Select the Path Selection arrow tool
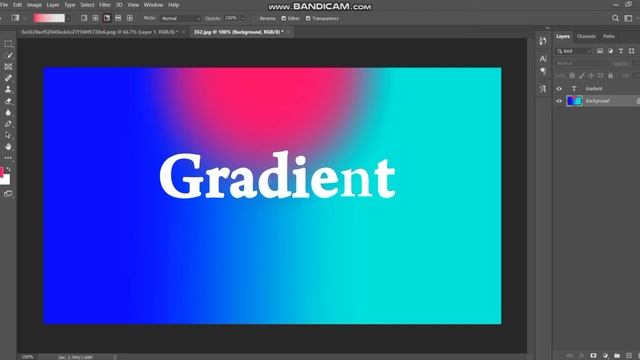Image resolution: width=640 pixels, height=360 pixels. click(8, 135)
